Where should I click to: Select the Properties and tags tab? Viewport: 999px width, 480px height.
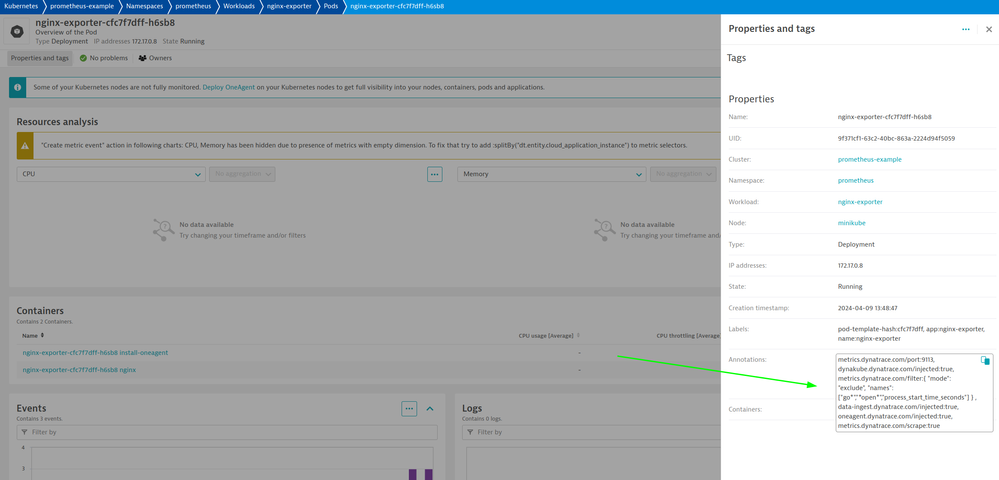pos(40,58)
